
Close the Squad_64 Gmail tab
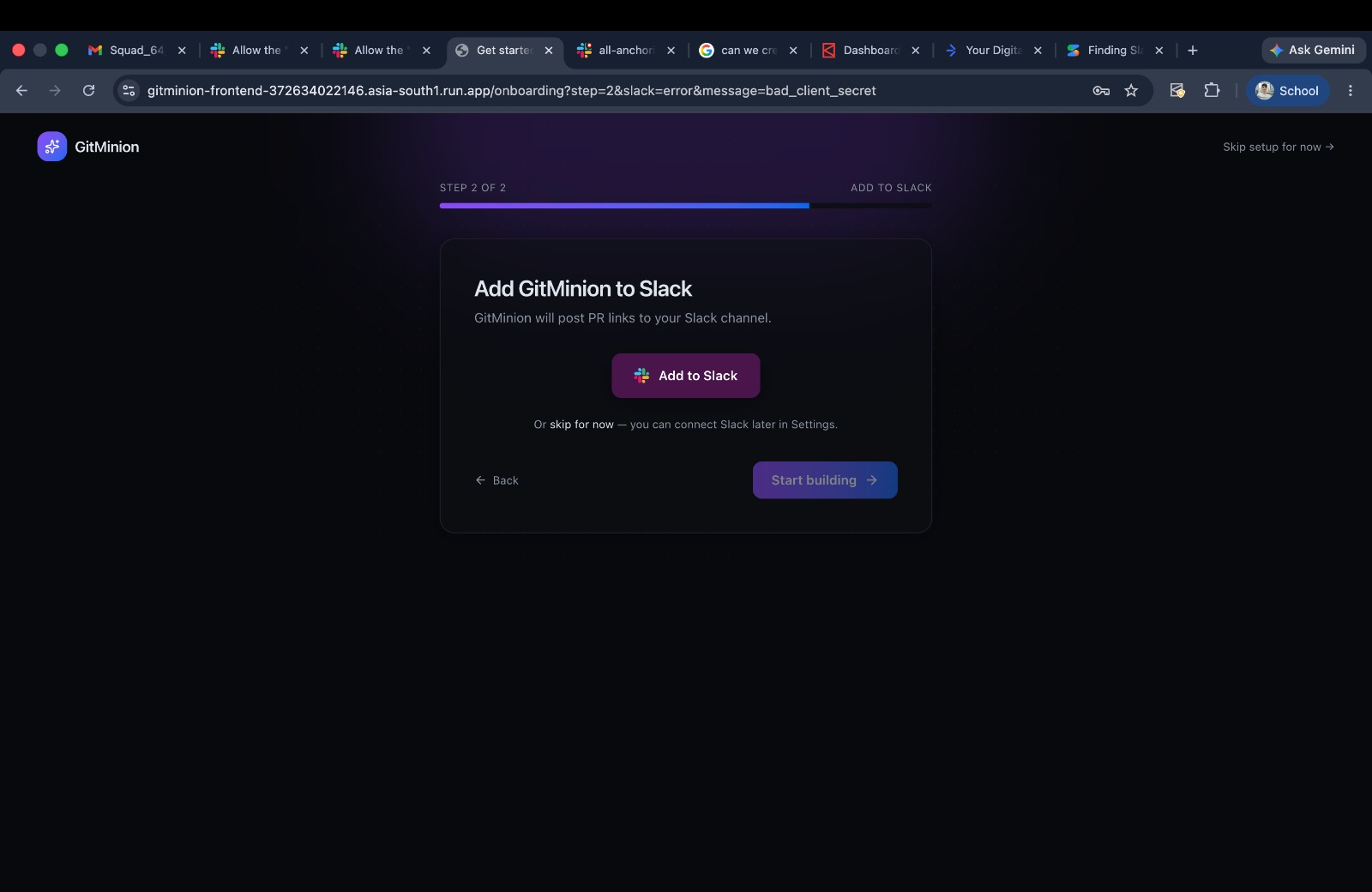point(182,50)
